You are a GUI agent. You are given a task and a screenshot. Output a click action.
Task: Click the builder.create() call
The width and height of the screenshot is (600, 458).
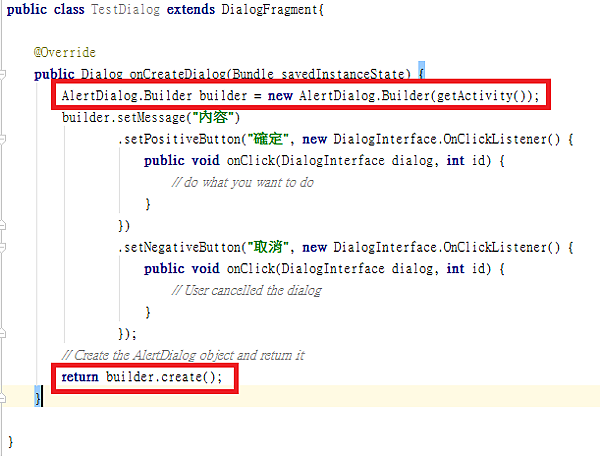161,377
